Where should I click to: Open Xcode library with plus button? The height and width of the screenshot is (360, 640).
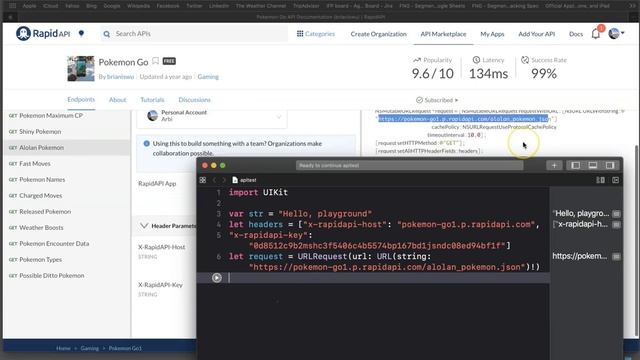point(554,165)
